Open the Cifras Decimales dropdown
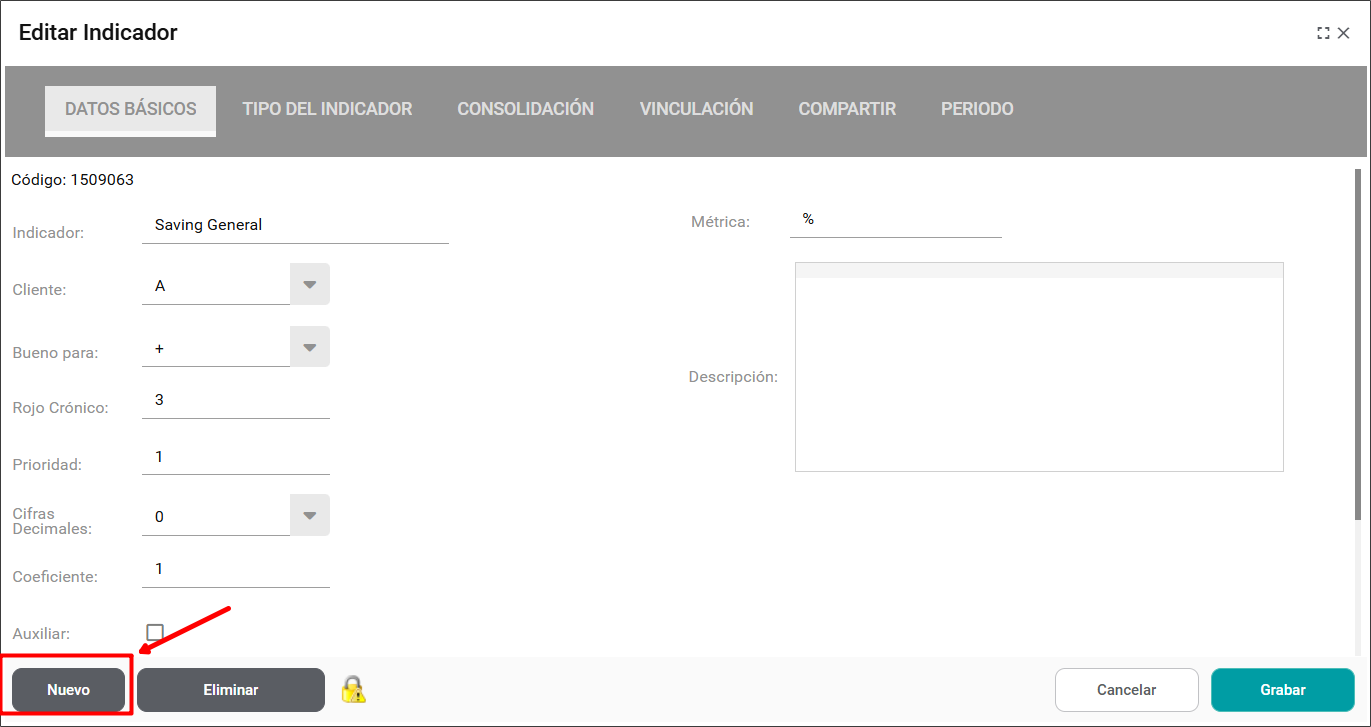 [x=310, y=516]
